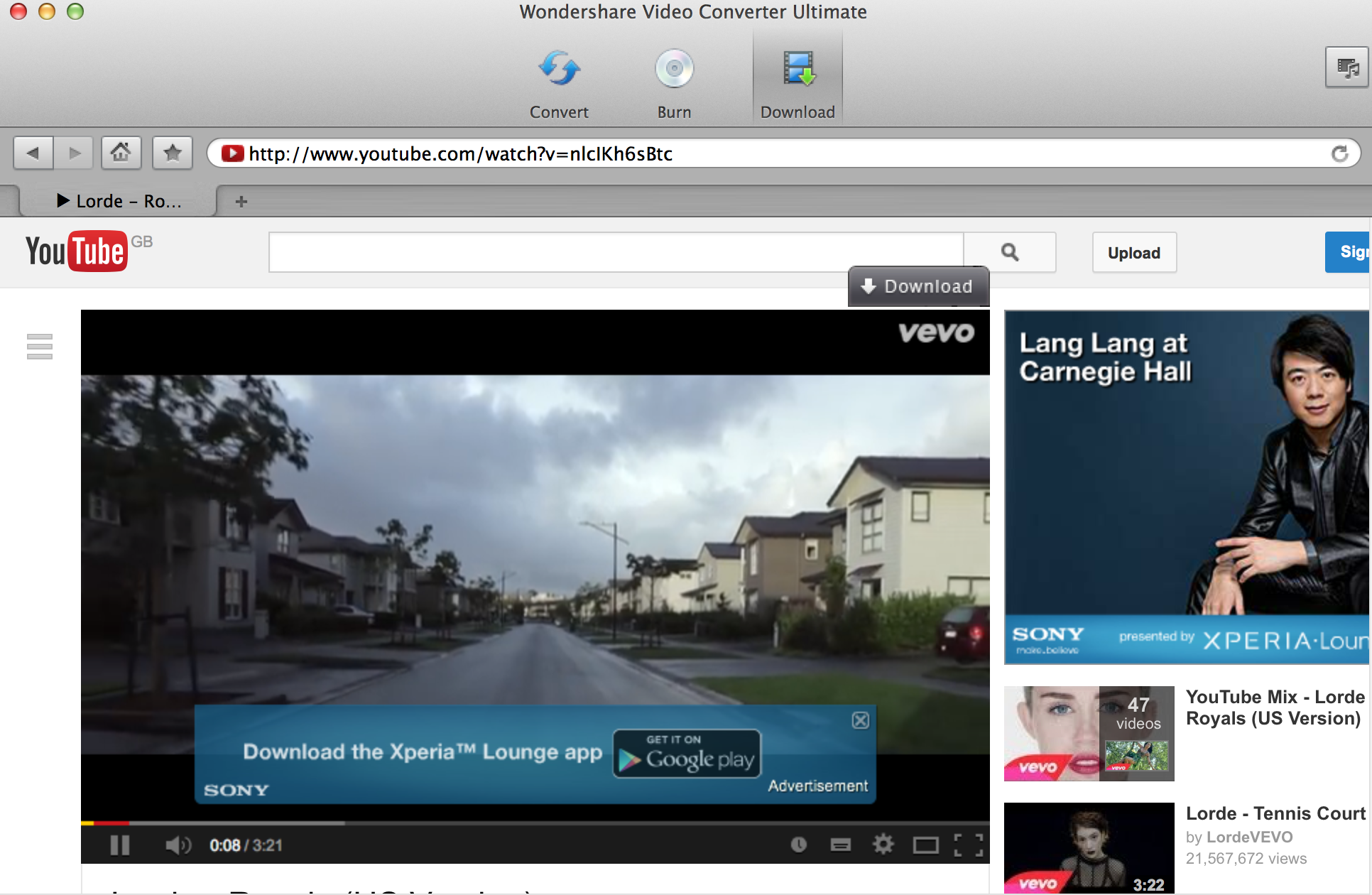
Task: Click the Download button on video
Action: click(915, 287)
